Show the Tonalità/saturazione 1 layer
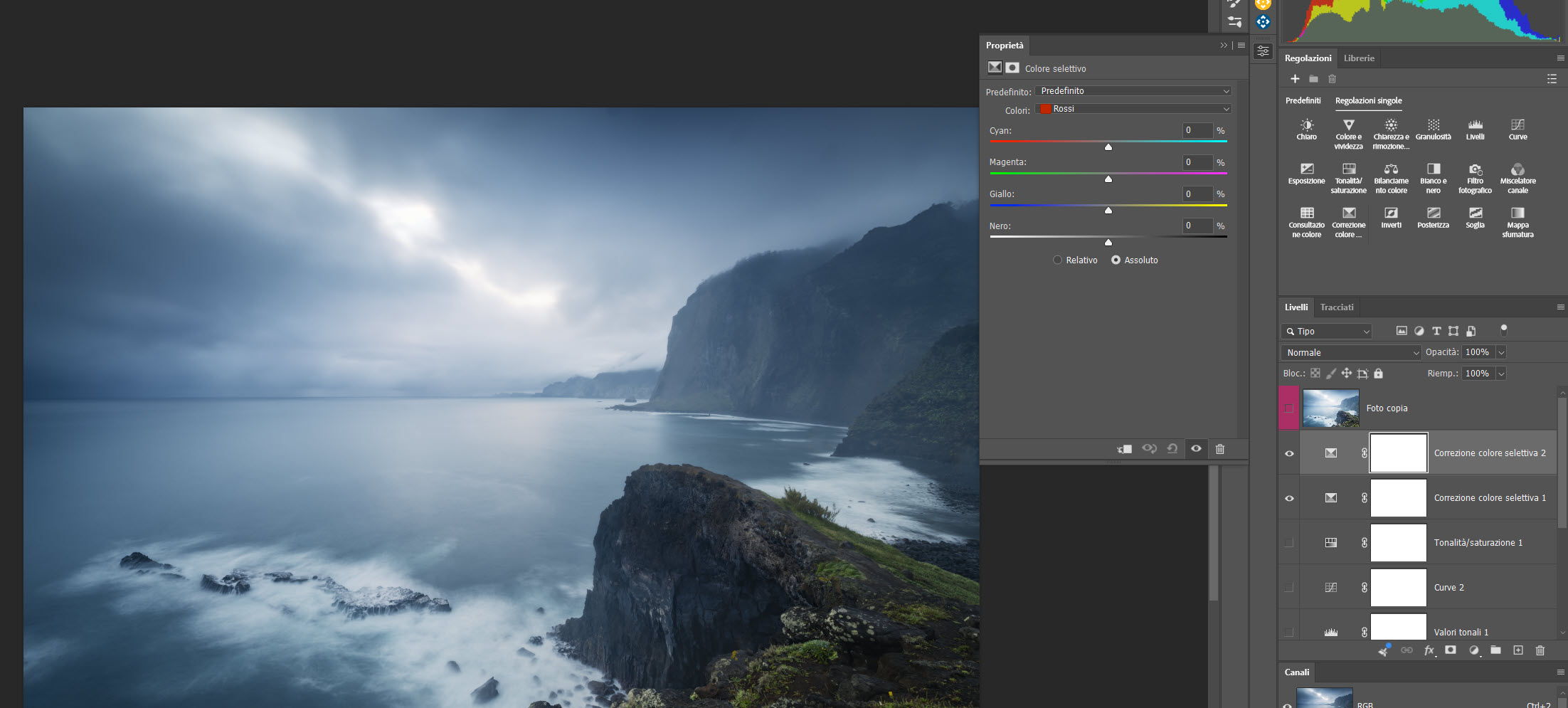The height and width of the screenshot is (708, 1568). coord(1289,543)
